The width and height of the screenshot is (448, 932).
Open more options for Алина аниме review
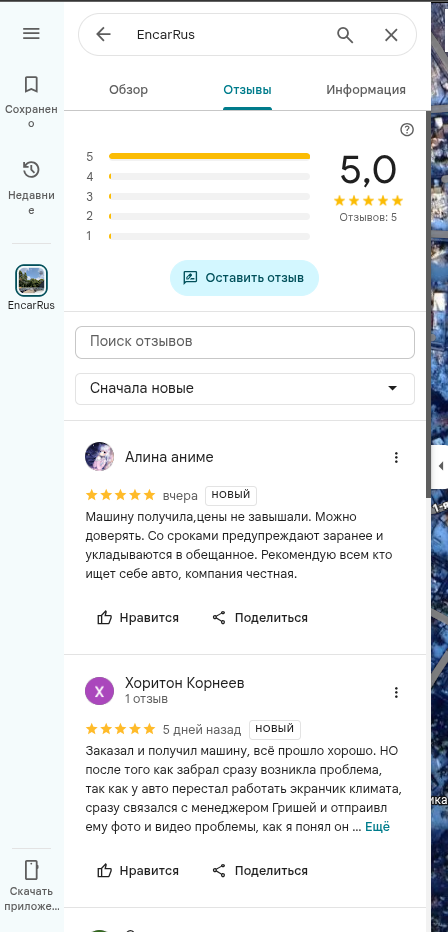click(396, 458)
